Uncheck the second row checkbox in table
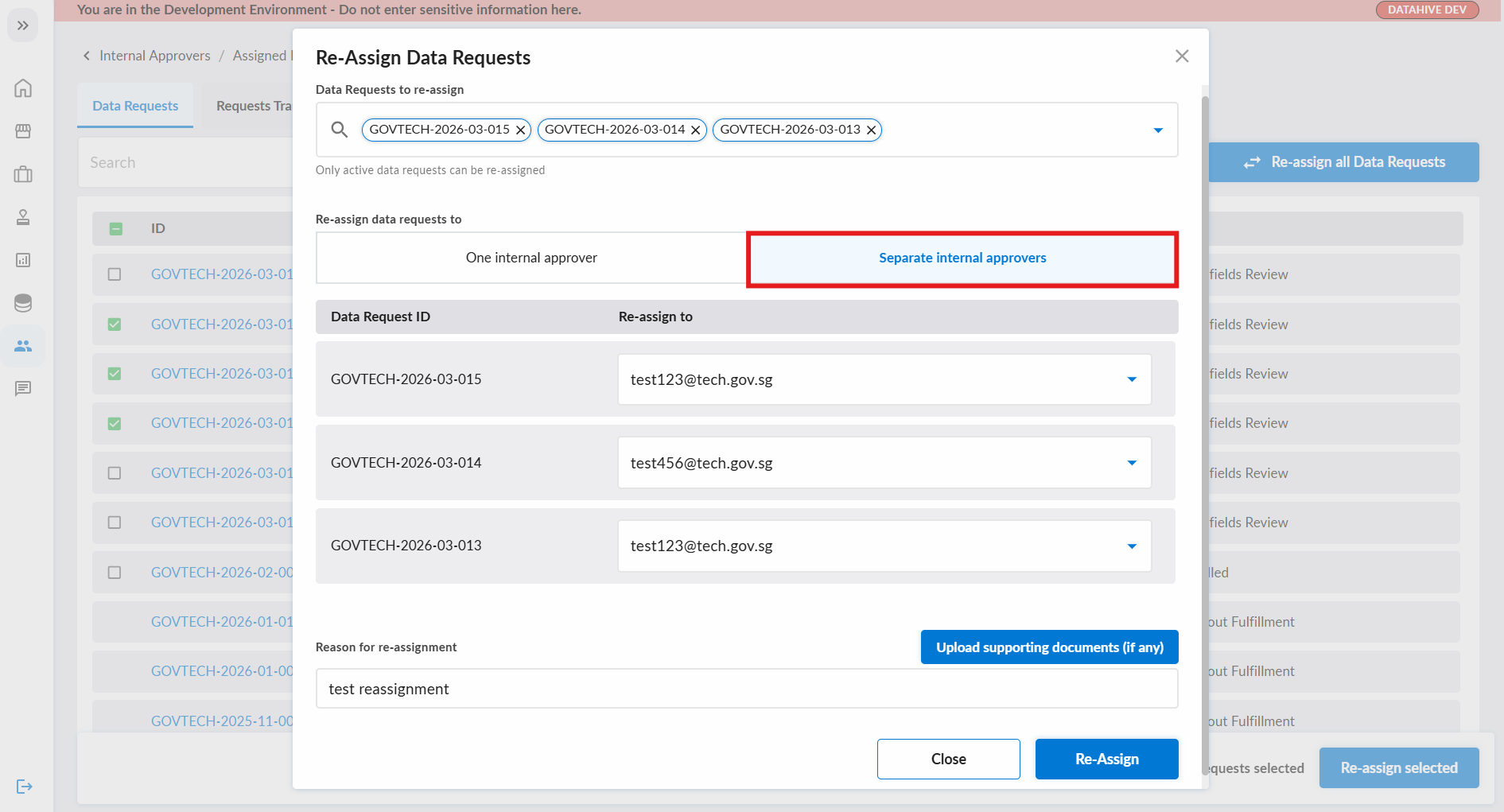 coord(115,324)
